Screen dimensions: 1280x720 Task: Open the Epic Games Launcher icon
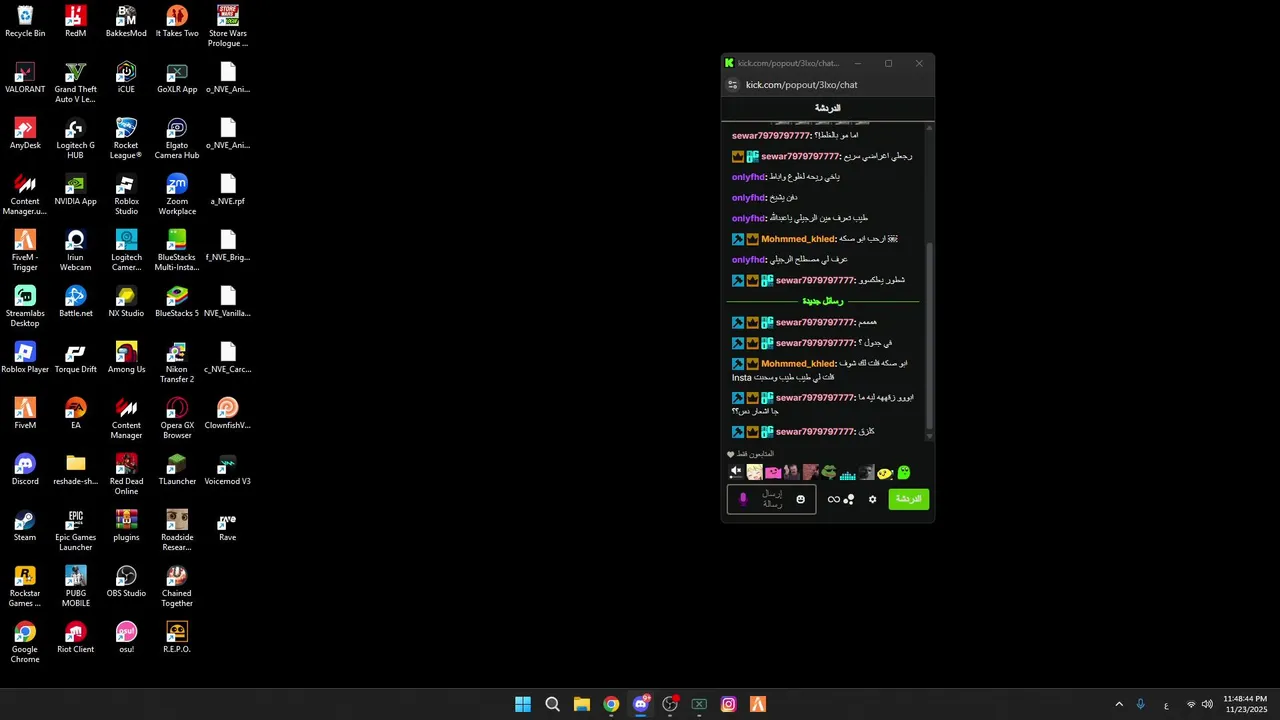[75, 530]
